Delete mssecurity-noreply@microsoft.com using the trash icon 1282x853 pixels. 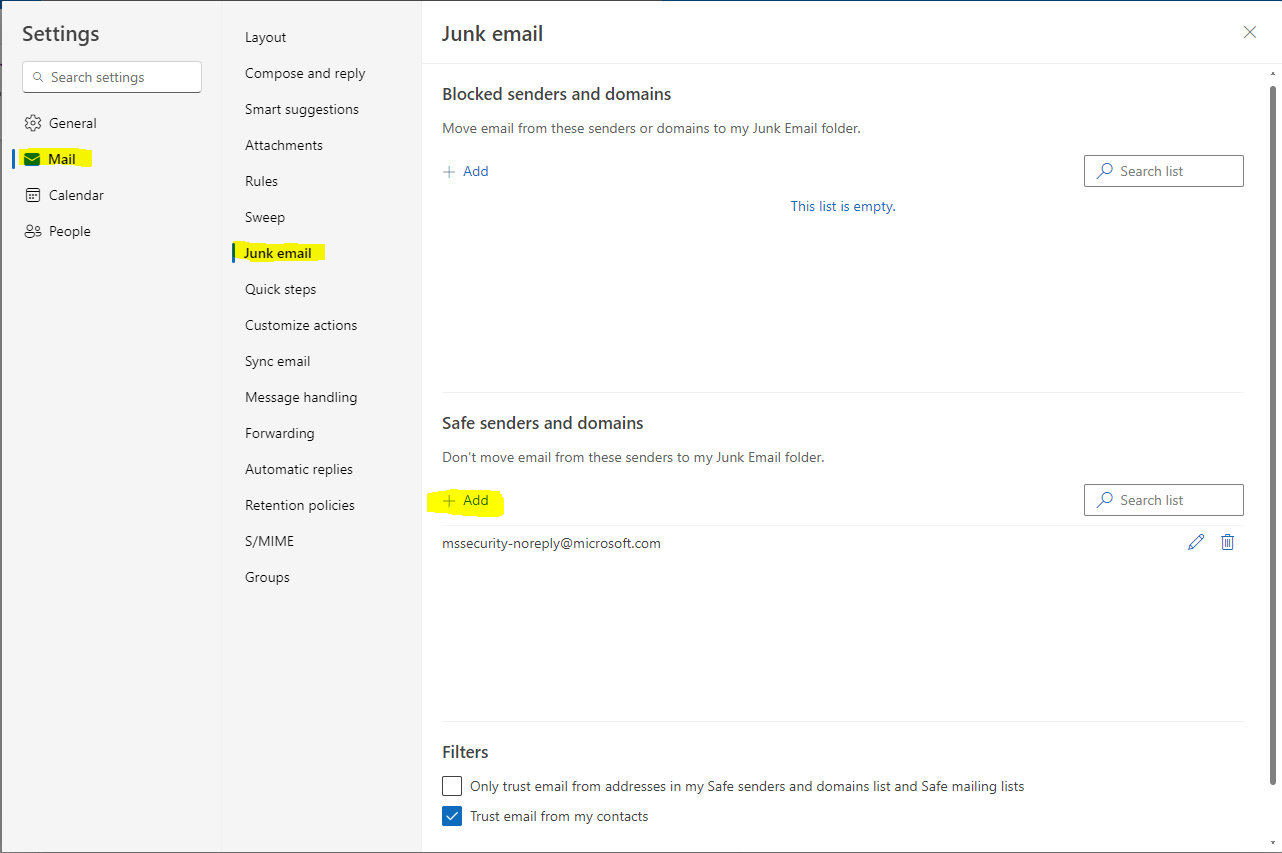point(1228,542)
